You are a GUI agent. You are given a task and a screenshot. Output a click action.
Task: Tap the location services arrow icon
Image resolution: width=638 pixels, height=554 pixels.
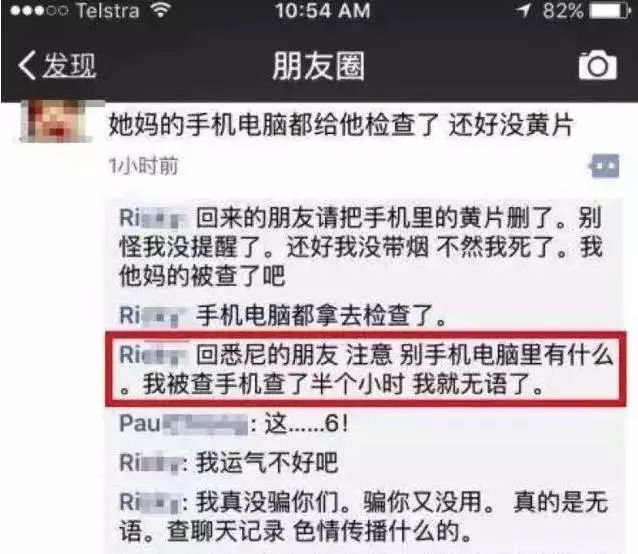523,10
